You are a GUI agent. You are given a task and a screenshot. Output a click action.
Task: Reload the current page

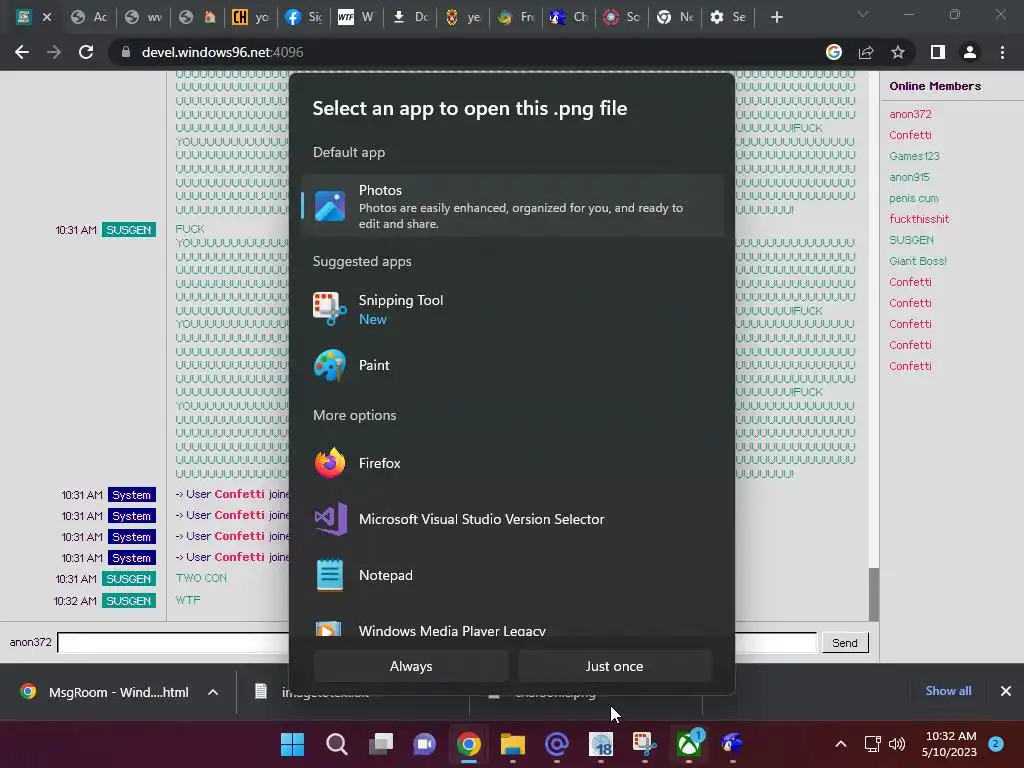click(x=86, y=52)
